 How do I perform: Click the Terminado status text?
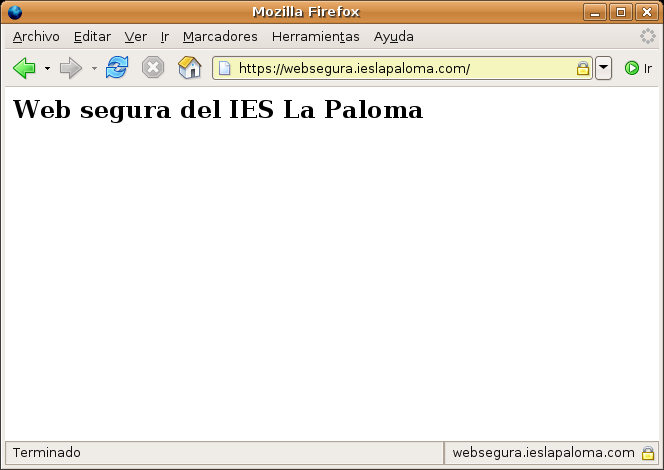click(47, 453)
